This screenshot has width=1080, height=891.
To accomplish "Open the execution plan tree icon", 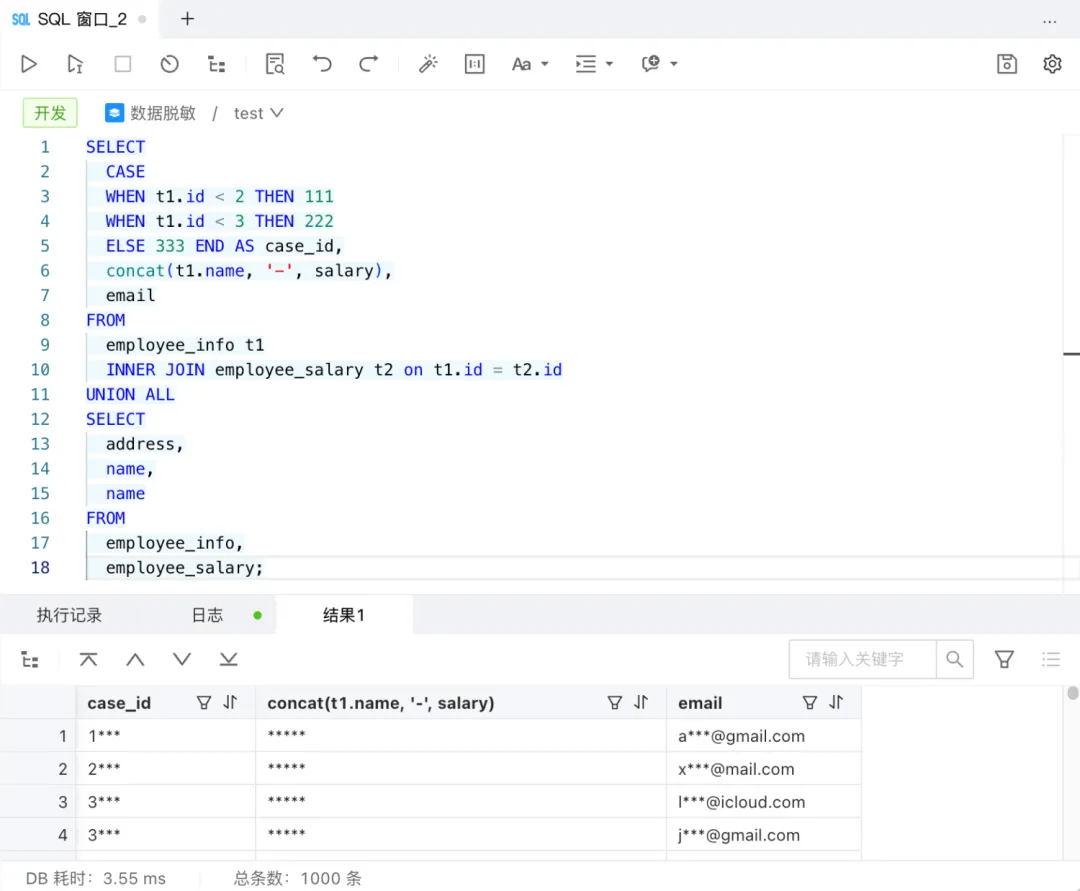I will point(217,64).
